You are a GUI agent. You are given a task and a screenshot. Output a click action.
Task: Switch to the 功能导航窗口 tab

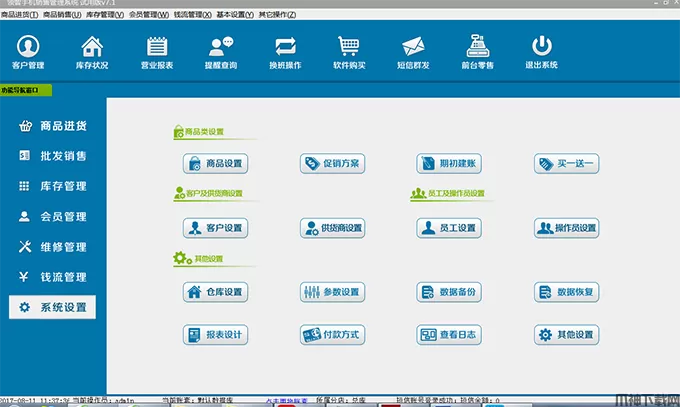tap(26, 90)
